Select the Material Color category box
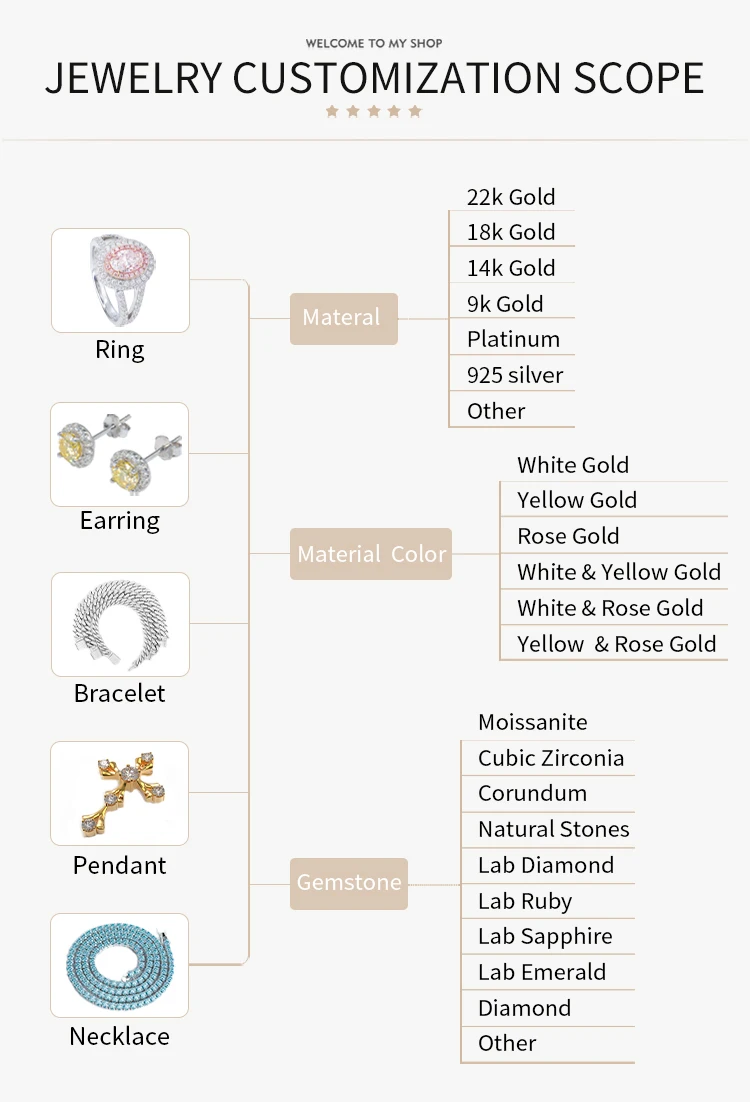The width and height of the screenshot is (750, 1102). point(370,554)
